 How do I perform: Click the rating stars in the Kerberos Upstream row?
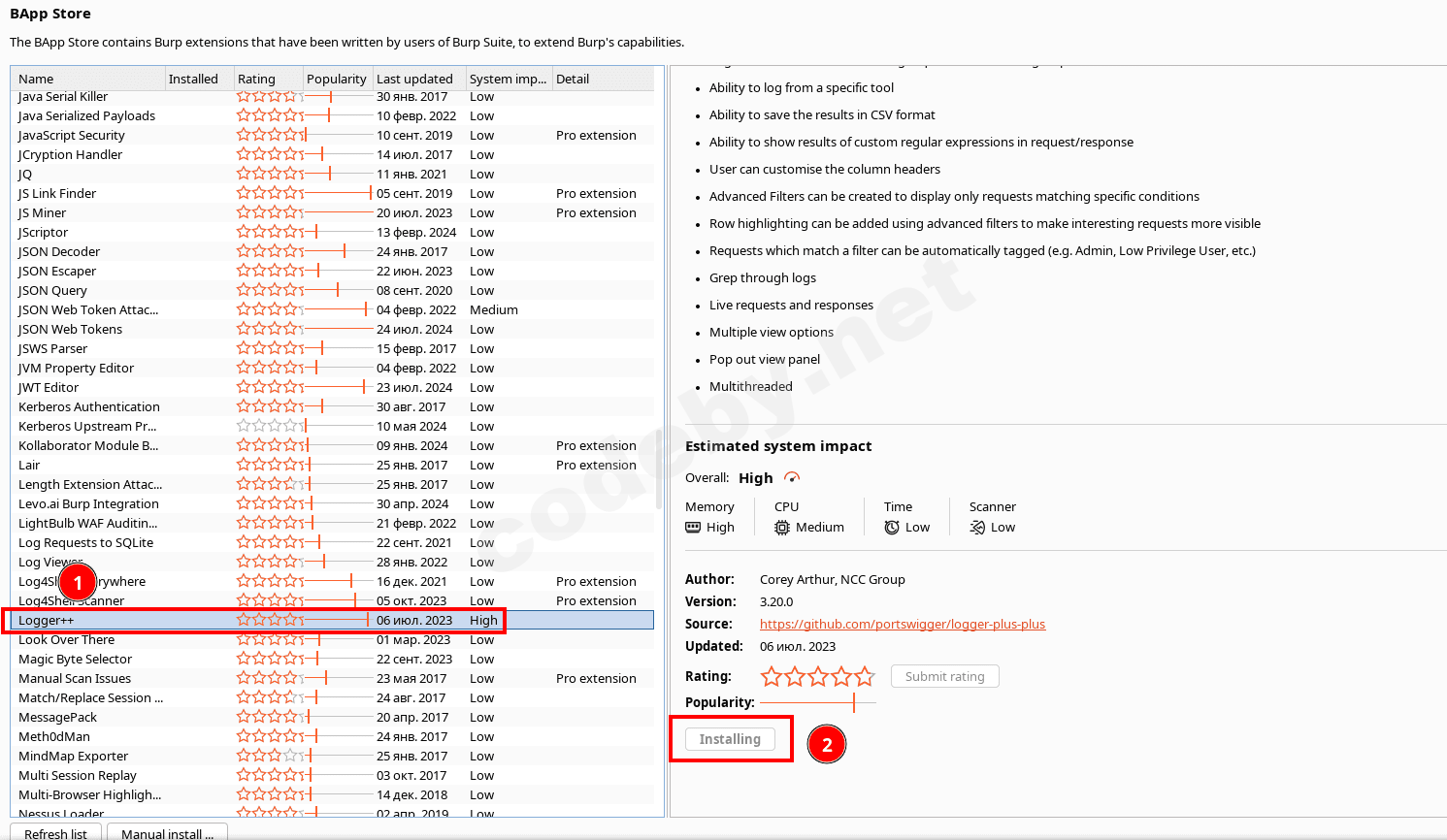click(x=270, y=426)
